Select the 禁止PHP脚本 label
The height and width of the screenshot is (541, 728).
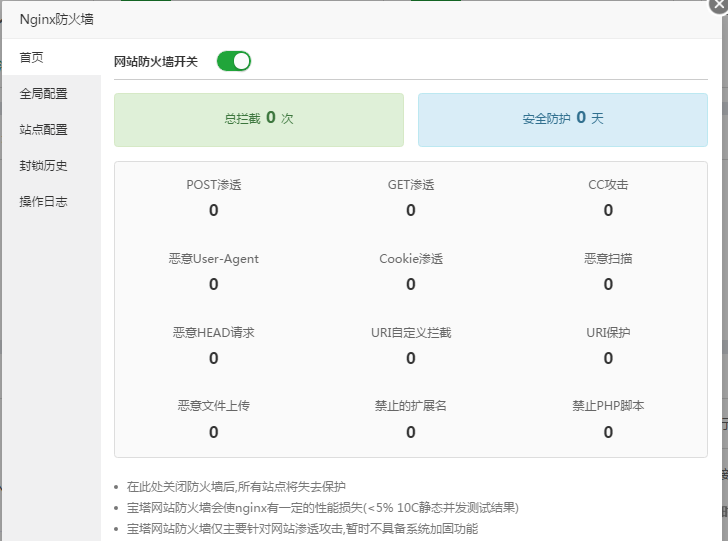tap(608, 406)
